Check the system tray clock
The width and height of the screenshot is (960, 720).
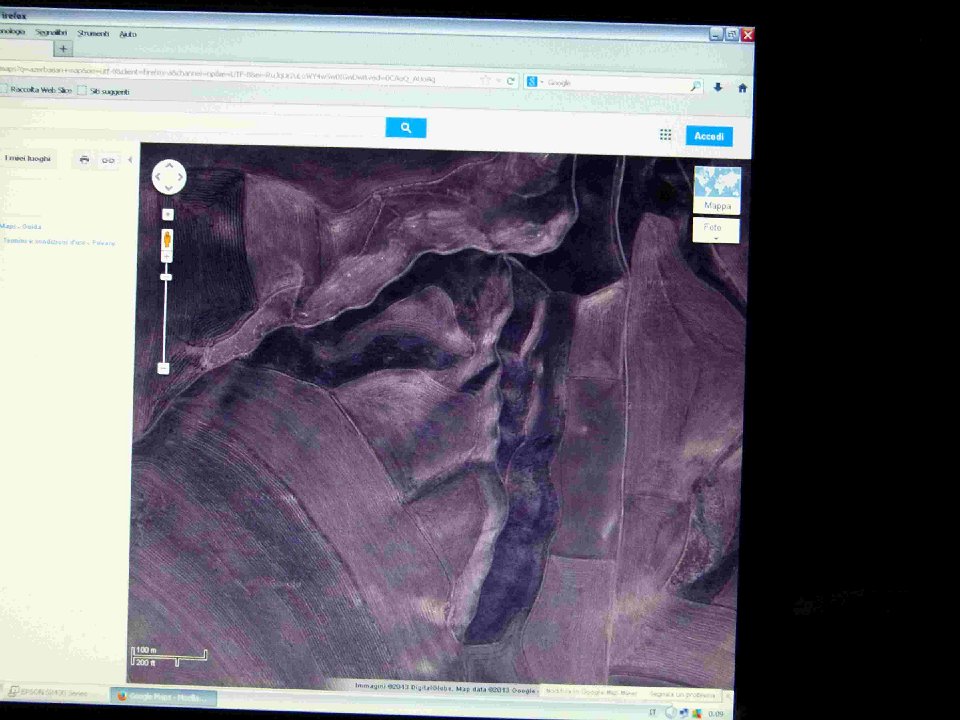(x=715, y=714)
